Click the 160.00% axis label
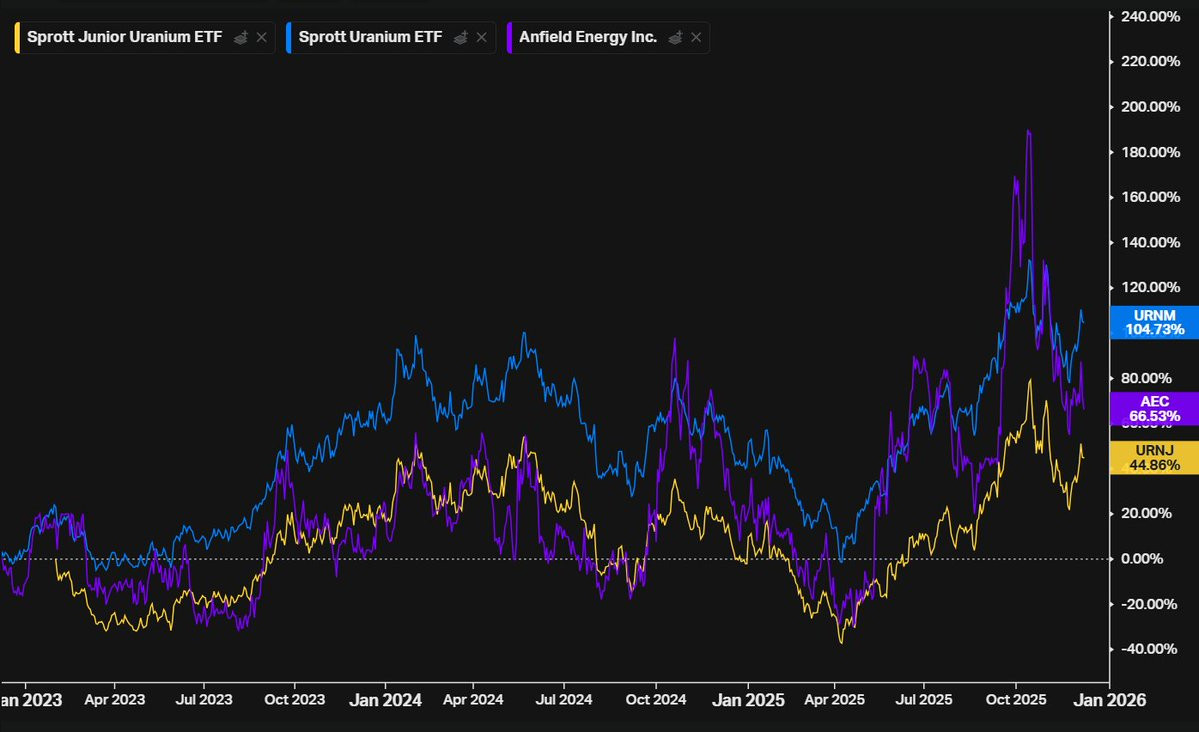 click(x=1150, y=197)
